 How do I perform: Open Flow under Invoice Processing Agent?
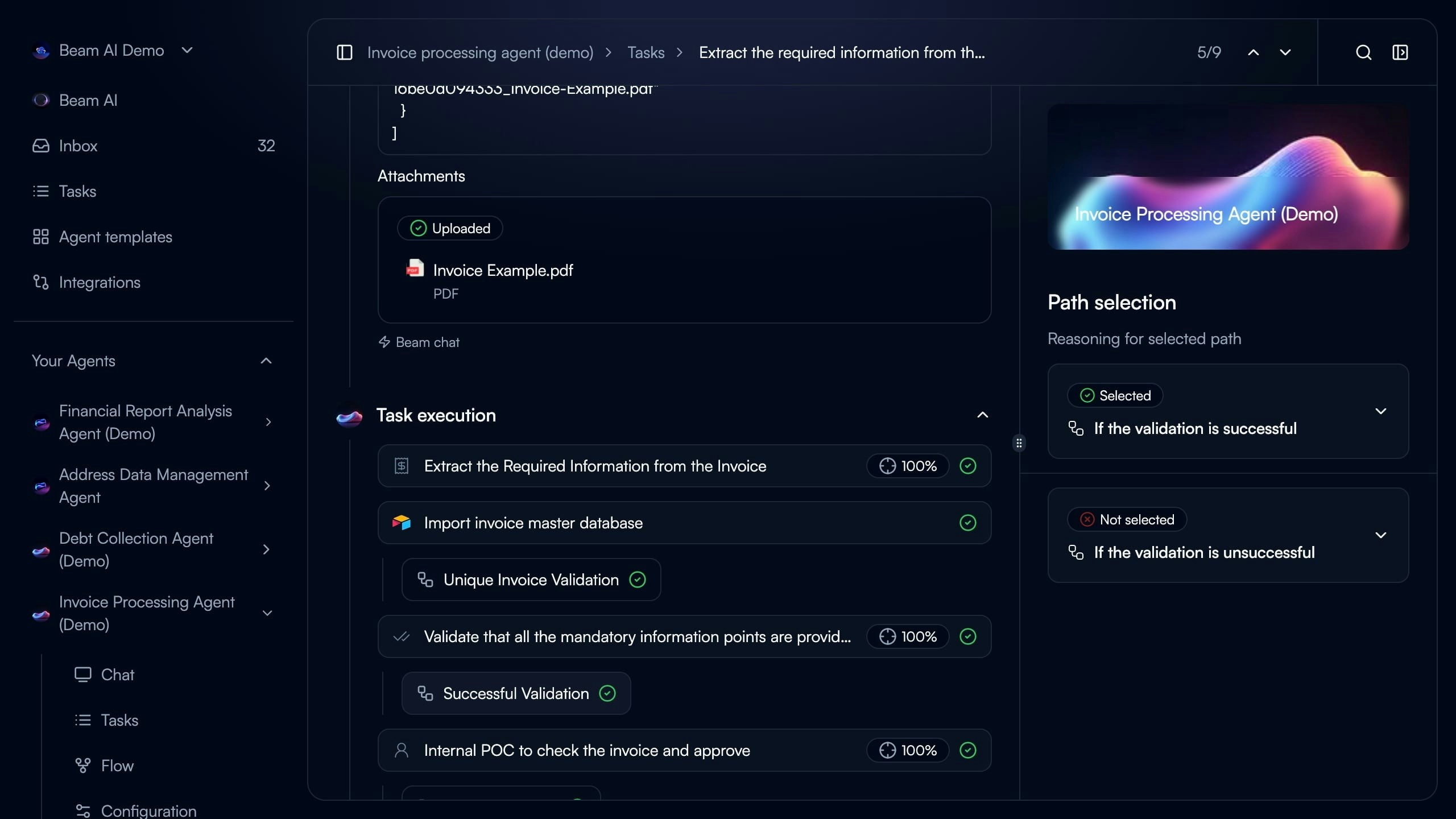click(x=117, y=766)
